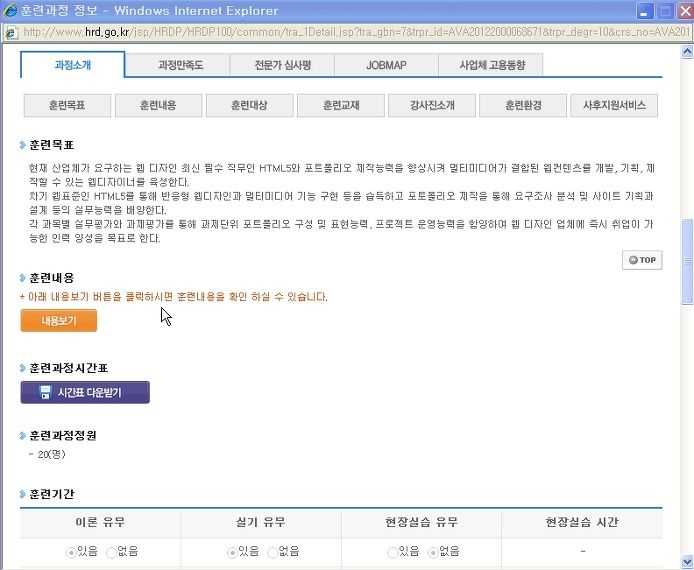The width and height of the screenshot is (694, 570).
Task: Click the bullet arrow beside 훈련내용 heading
Action: tap(23, 278)
